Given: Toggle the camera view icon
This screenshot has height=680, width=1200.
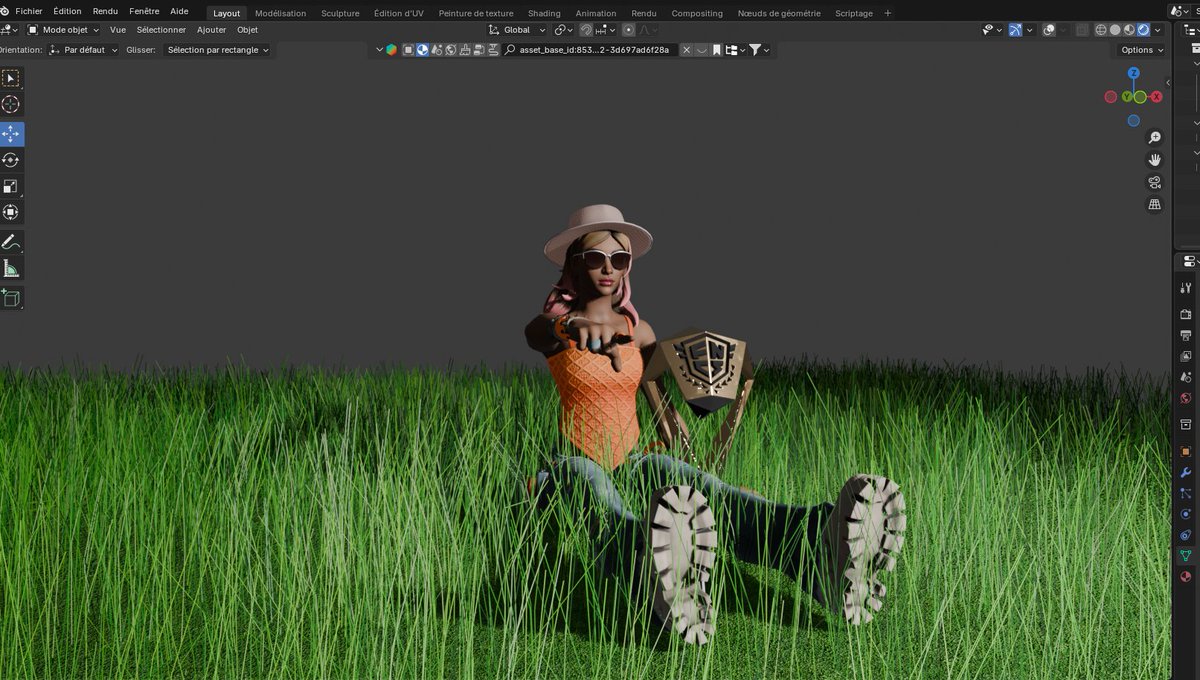Looking at the screenshot, I should [1154, 183].
